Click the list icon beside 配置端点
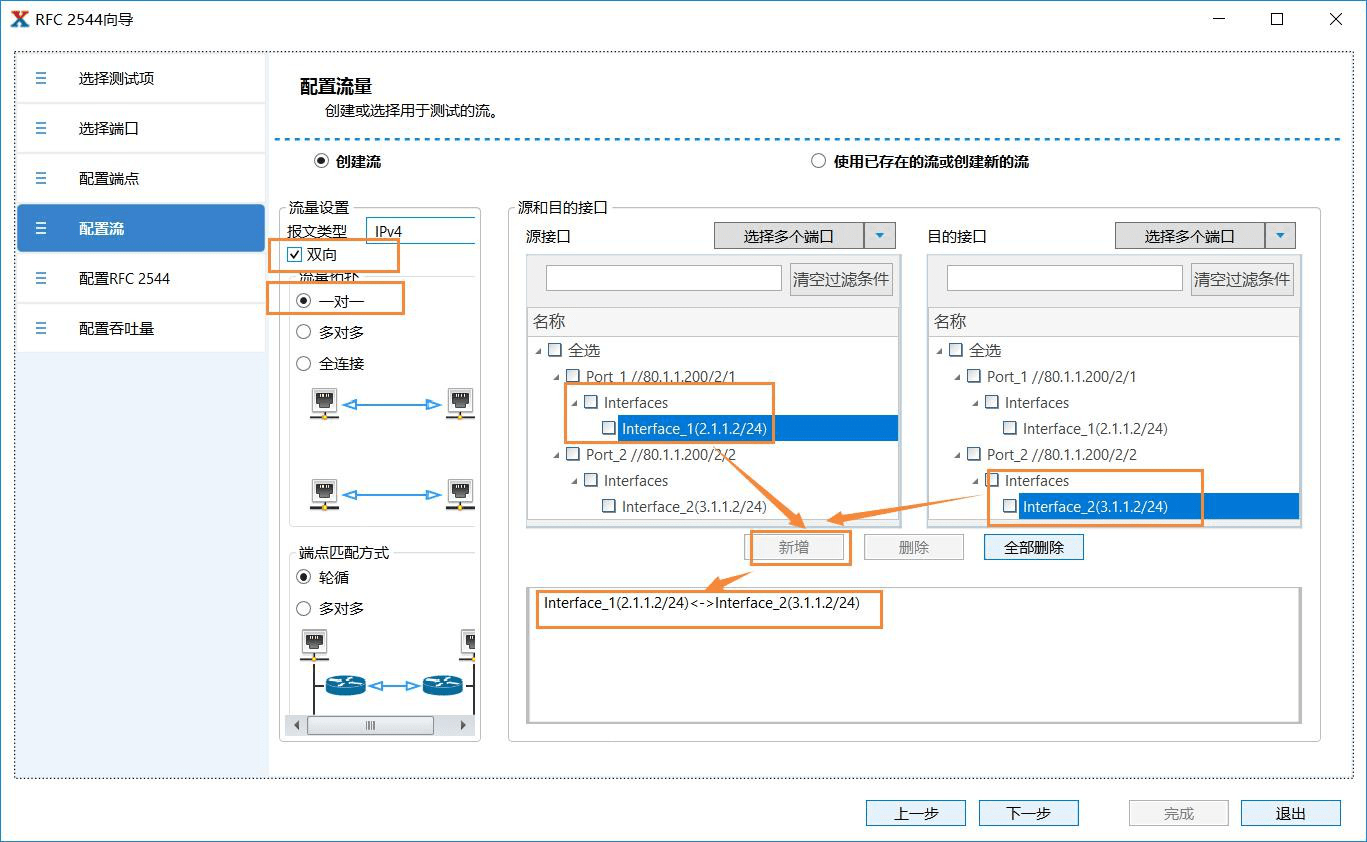The height and width of the screenshot is (842, 1367). (x=40, y=178)
